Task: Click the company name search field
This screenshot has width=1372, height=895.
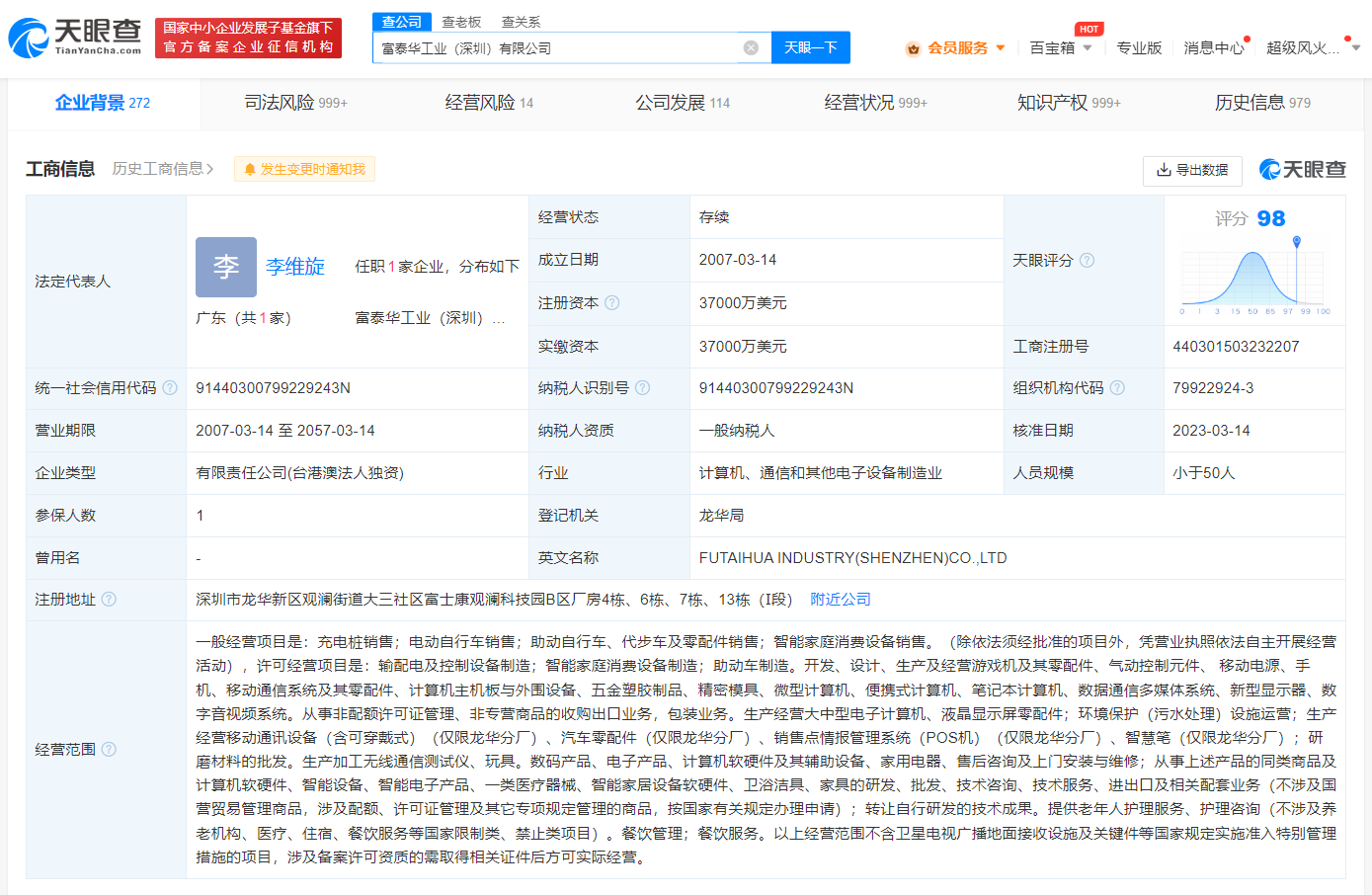Action: 558,47
